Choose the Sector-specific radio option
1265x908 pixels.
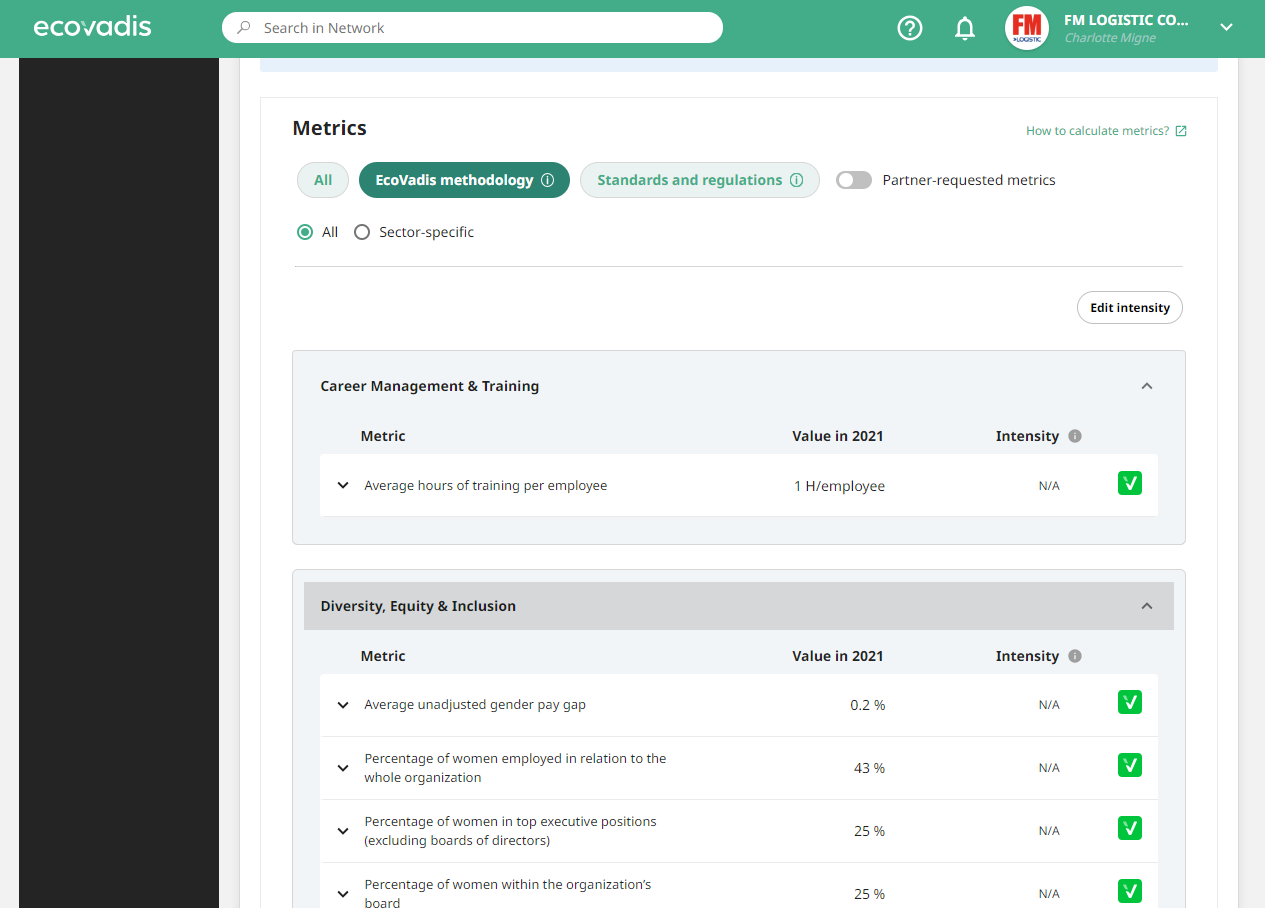coord(362,232)
